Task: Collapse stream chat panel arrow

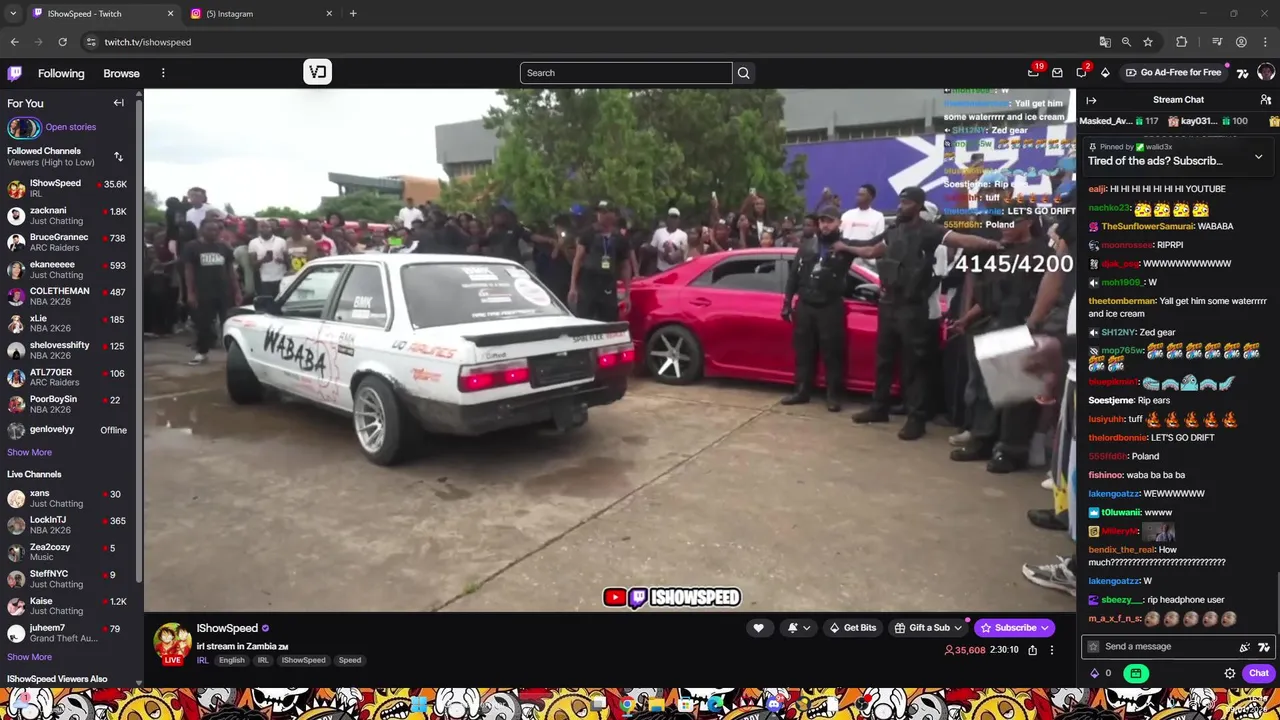Action: click(x=1091, y=100)
